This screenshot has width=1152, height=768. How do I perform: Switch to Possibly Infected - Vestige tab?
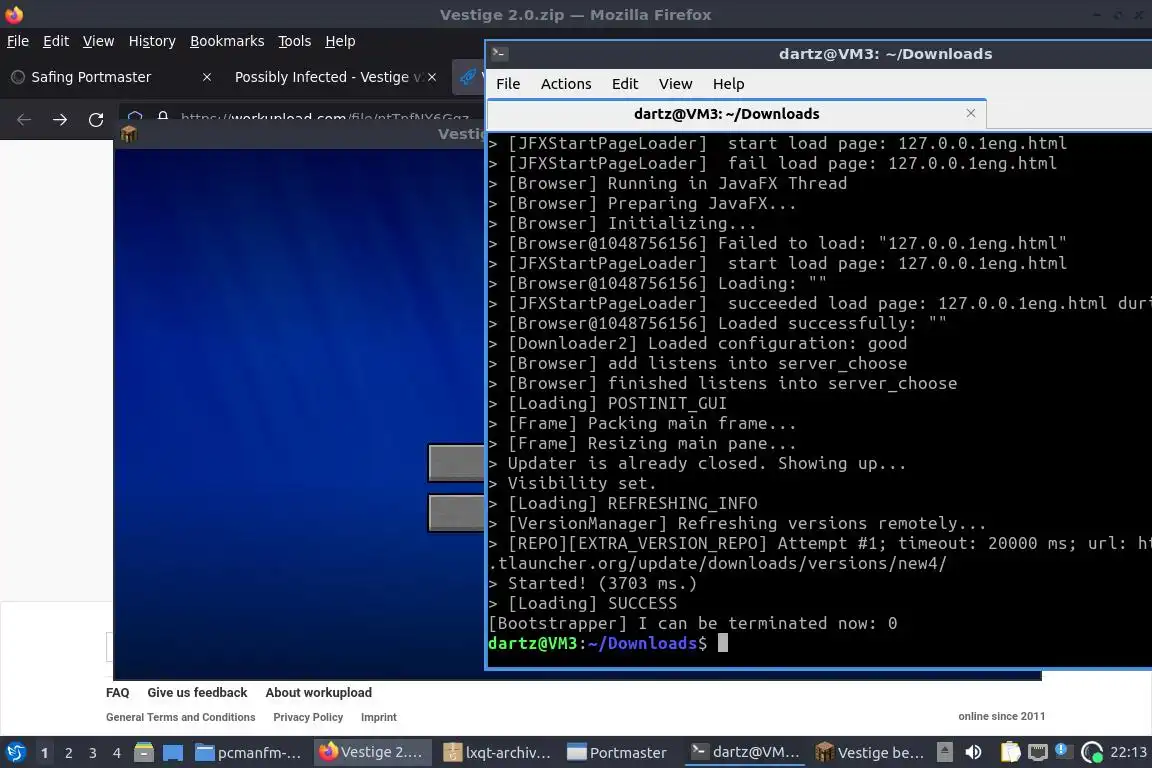(328, 77)
